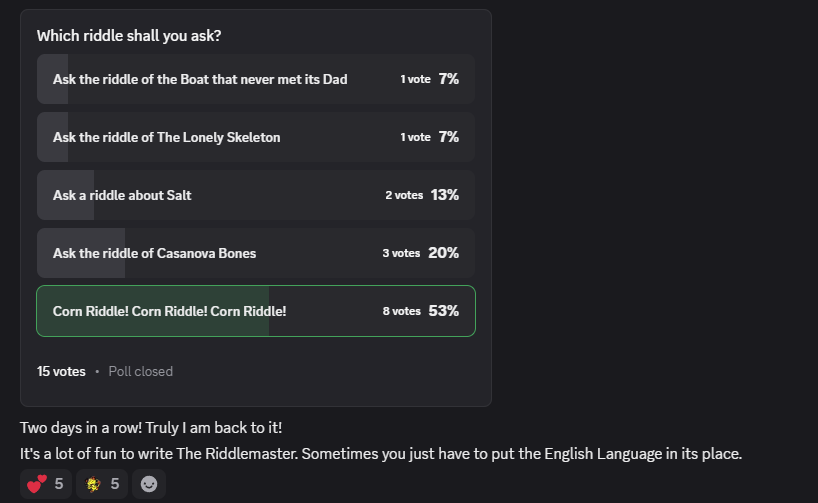Pick the Casanova Bones riddle option

pos(154,253)
